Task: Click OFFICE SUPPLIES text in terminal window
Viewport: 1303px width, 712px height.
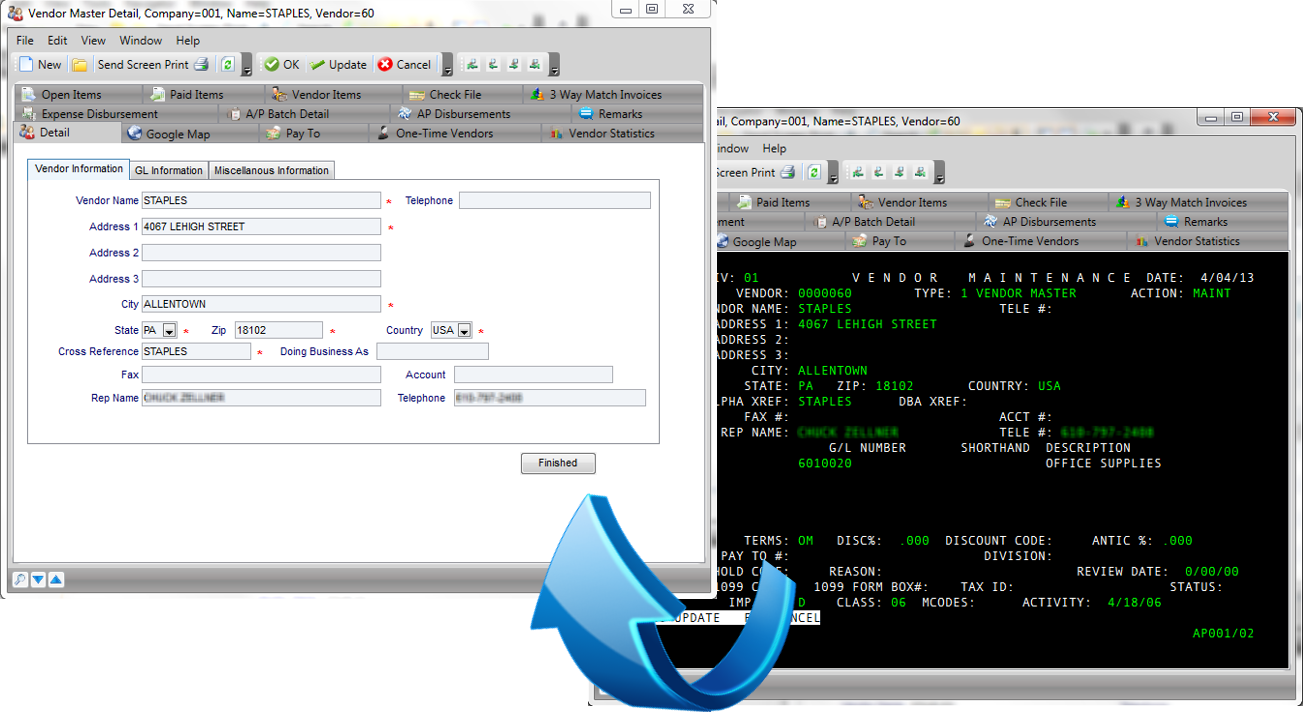Action: 1103,464
